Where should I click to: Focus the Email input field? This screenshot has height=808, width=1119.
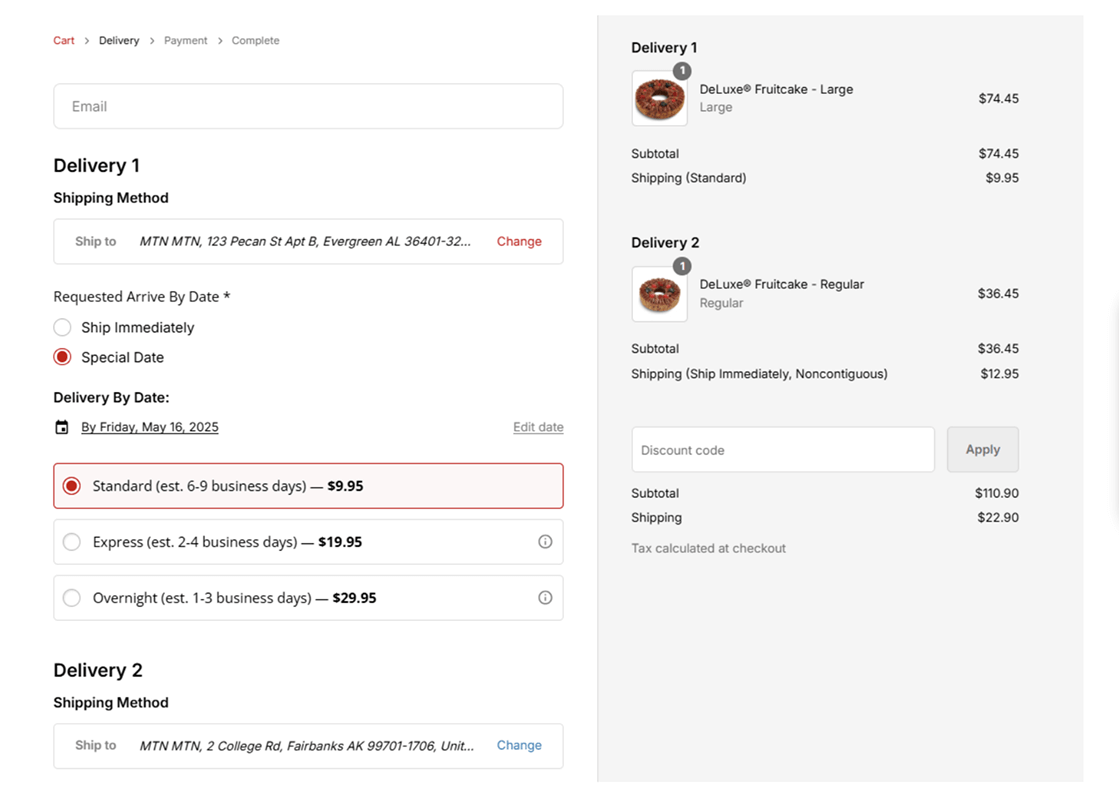pos(308,106)
